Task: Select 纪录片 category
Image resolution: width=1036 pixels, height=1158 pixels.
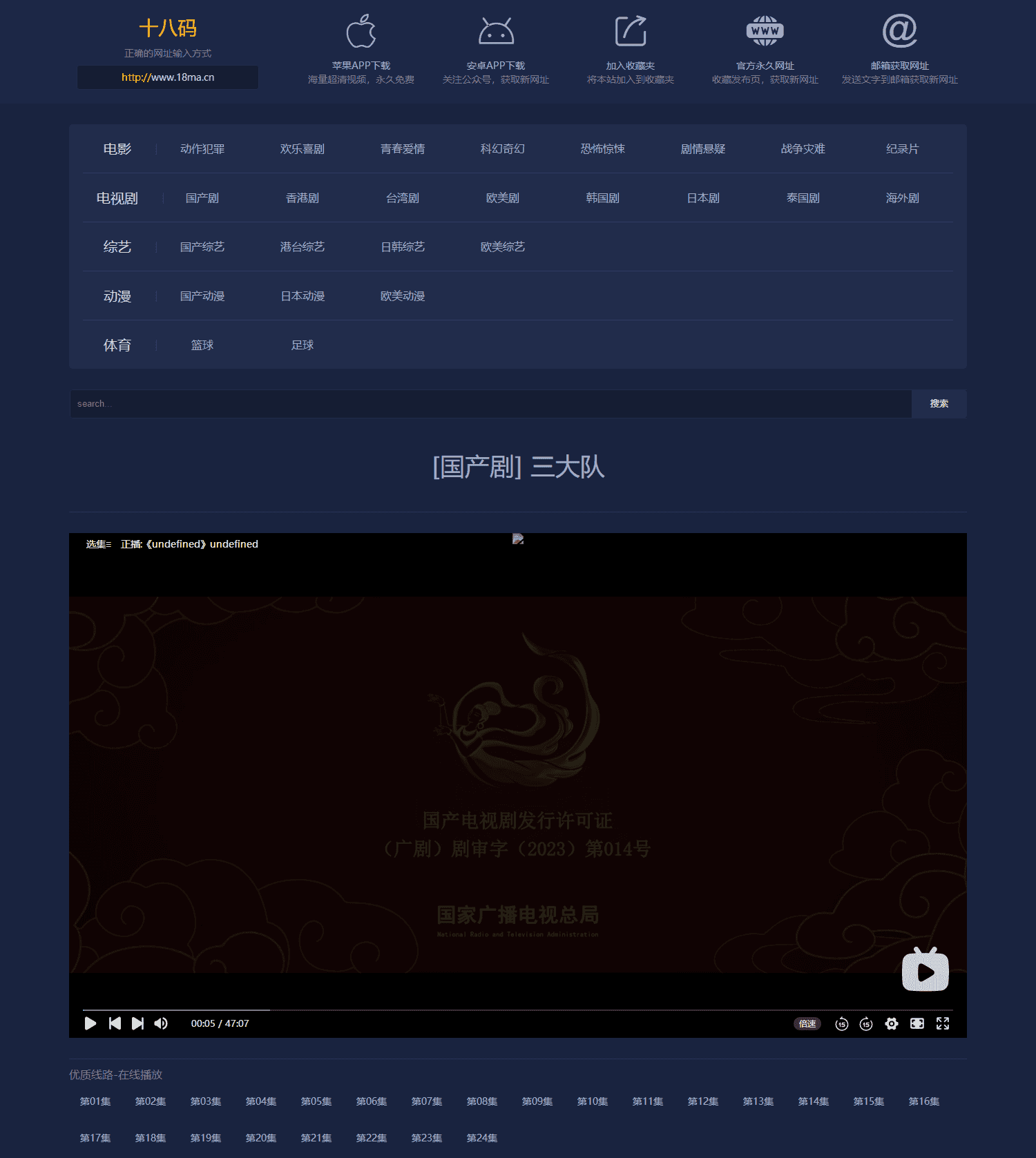Action: point(903,149)
